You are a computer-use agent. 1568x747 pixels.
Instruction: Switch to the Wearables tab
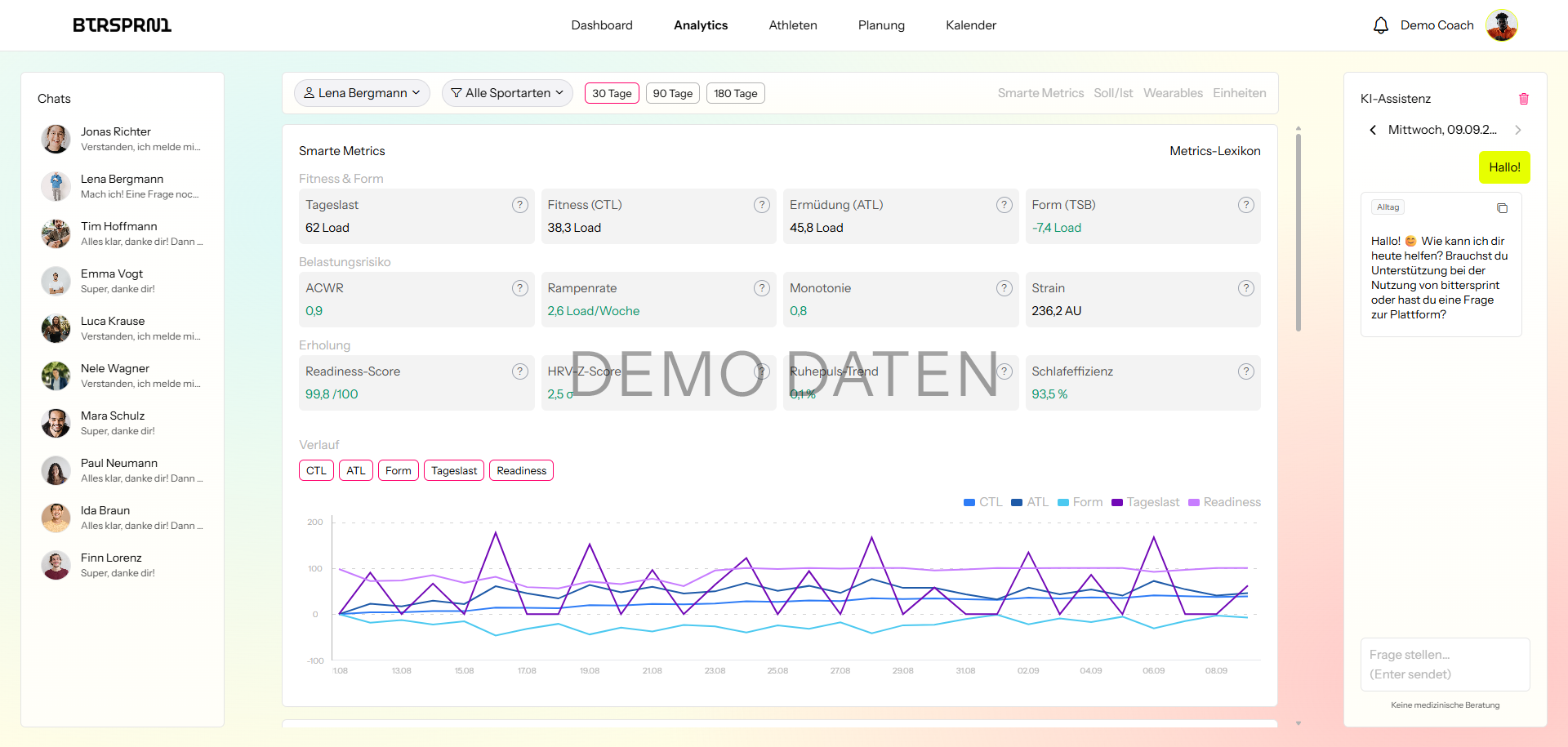pos(1173,93)
